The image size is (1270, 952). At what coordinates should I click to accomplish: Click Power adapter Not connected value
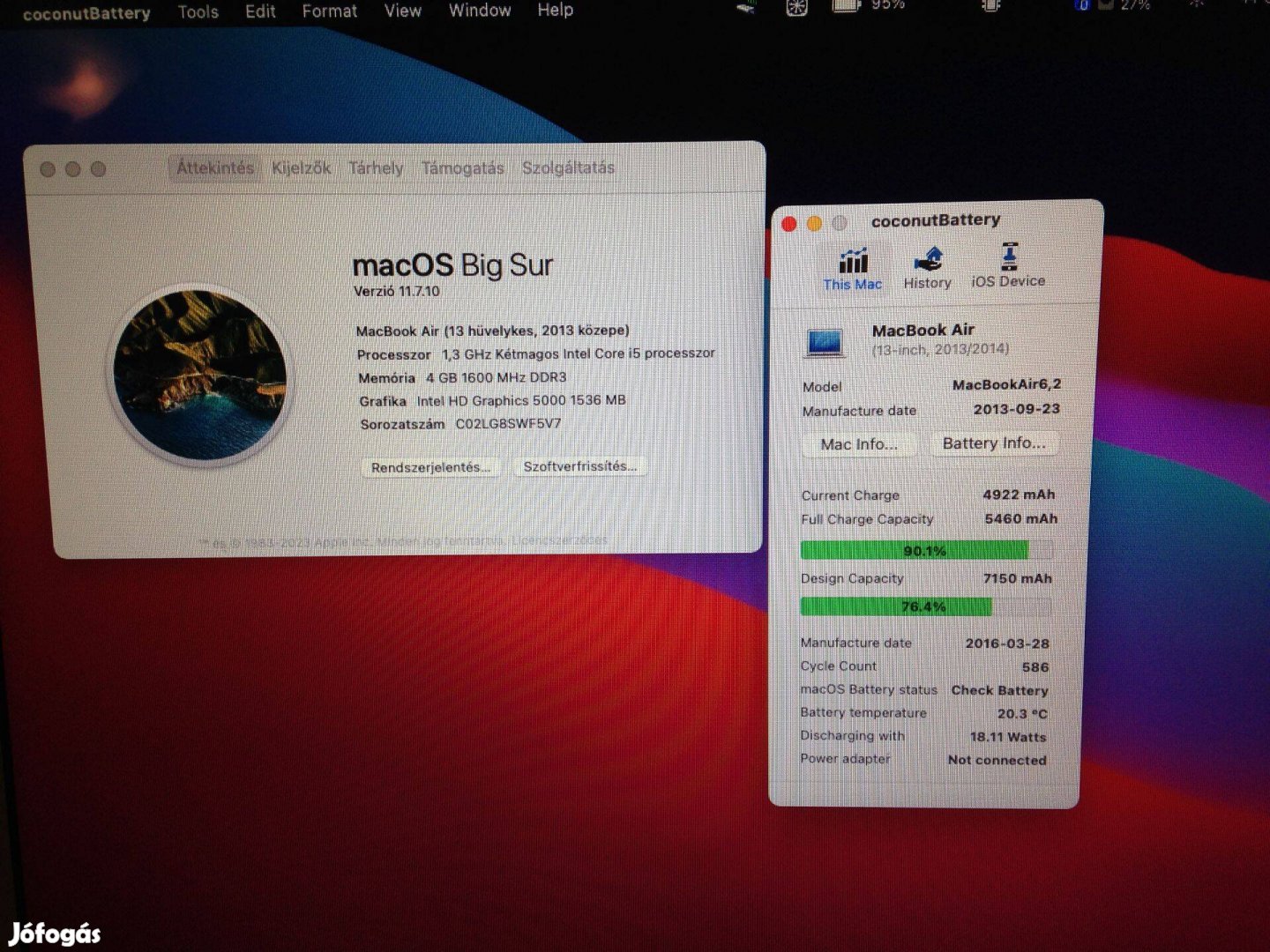pyautogui.click(x=997, y=760)
